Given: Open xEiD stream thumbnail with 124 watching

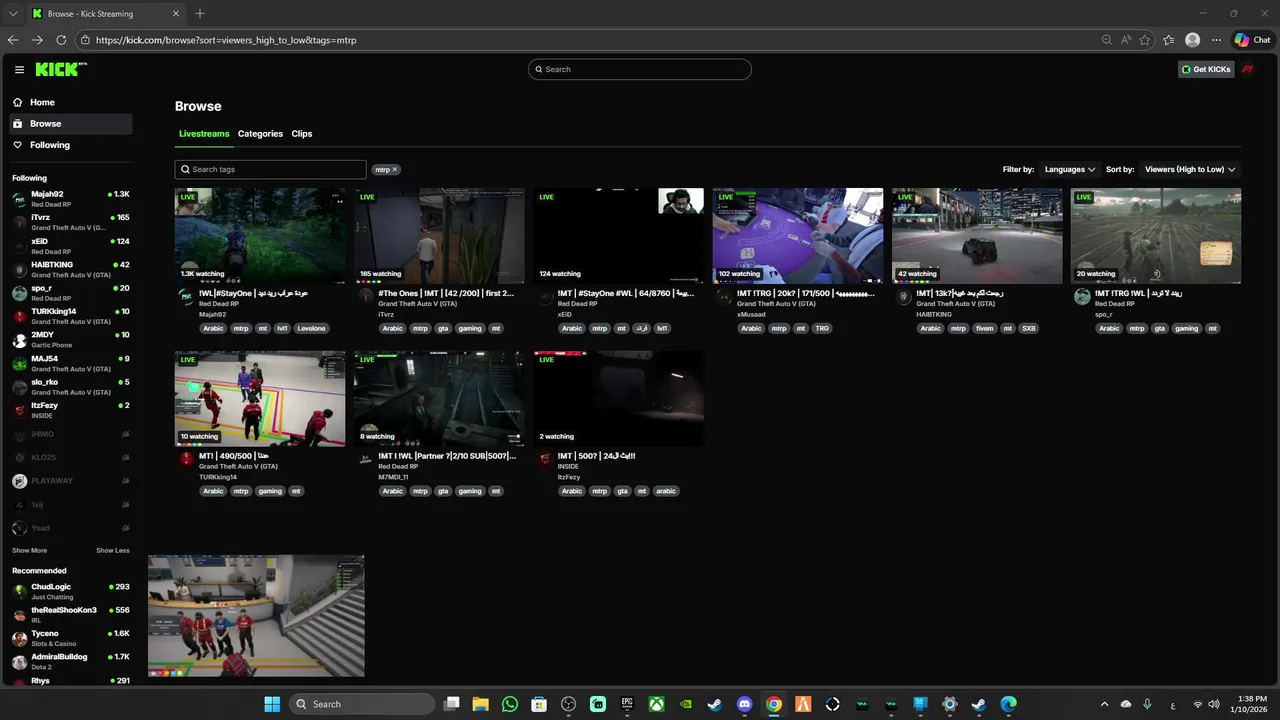Looking at the screenshot, I should click(618, 236).
